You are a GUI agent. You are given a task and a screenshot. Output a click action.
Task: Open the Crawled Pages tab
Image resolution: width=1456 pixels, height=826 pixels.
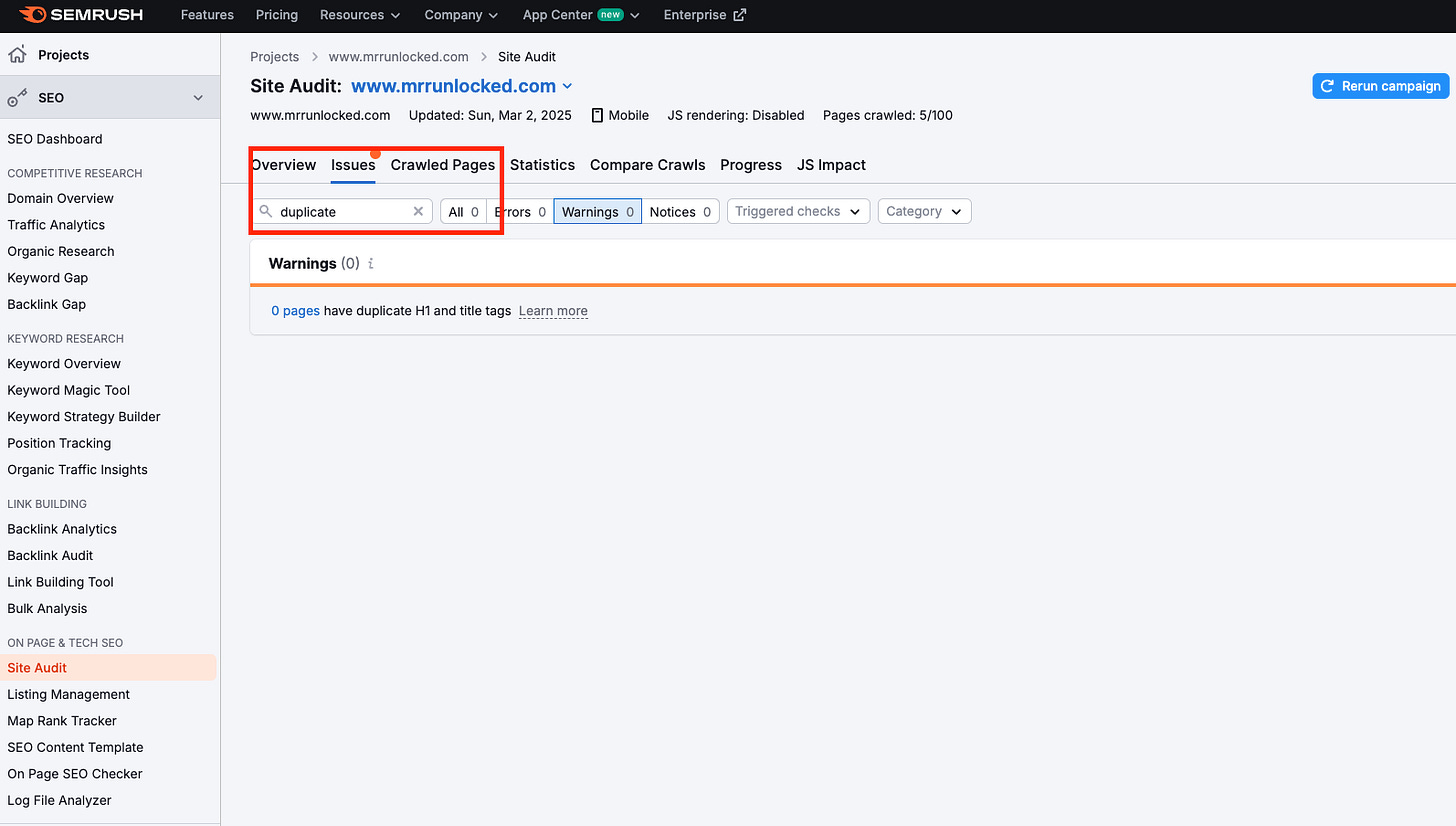(442, 165)
